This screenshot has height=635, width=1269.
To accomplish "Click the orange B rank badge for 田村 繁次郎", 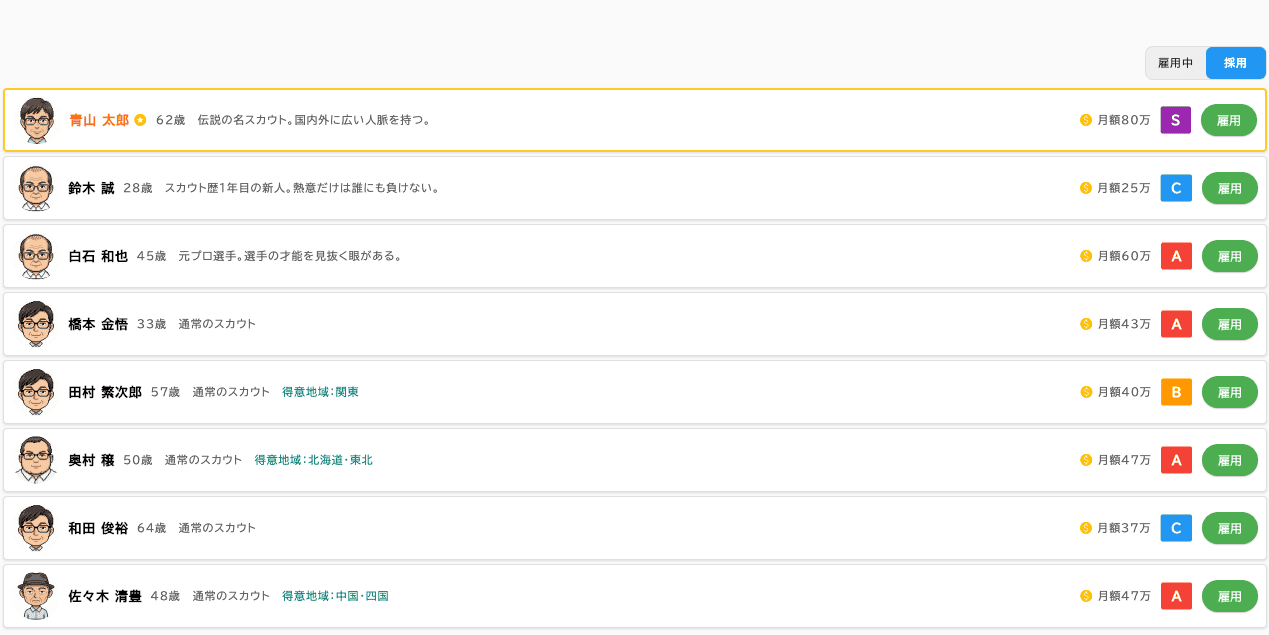I will [1175, 392].
